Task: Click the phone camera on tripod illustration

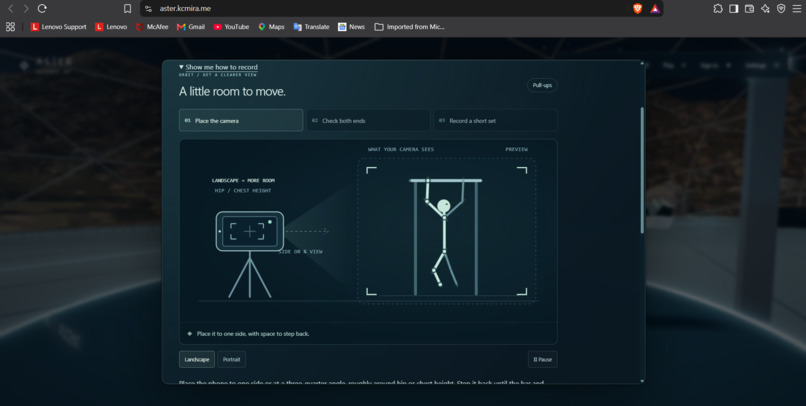Action: (x=250, y=254)
